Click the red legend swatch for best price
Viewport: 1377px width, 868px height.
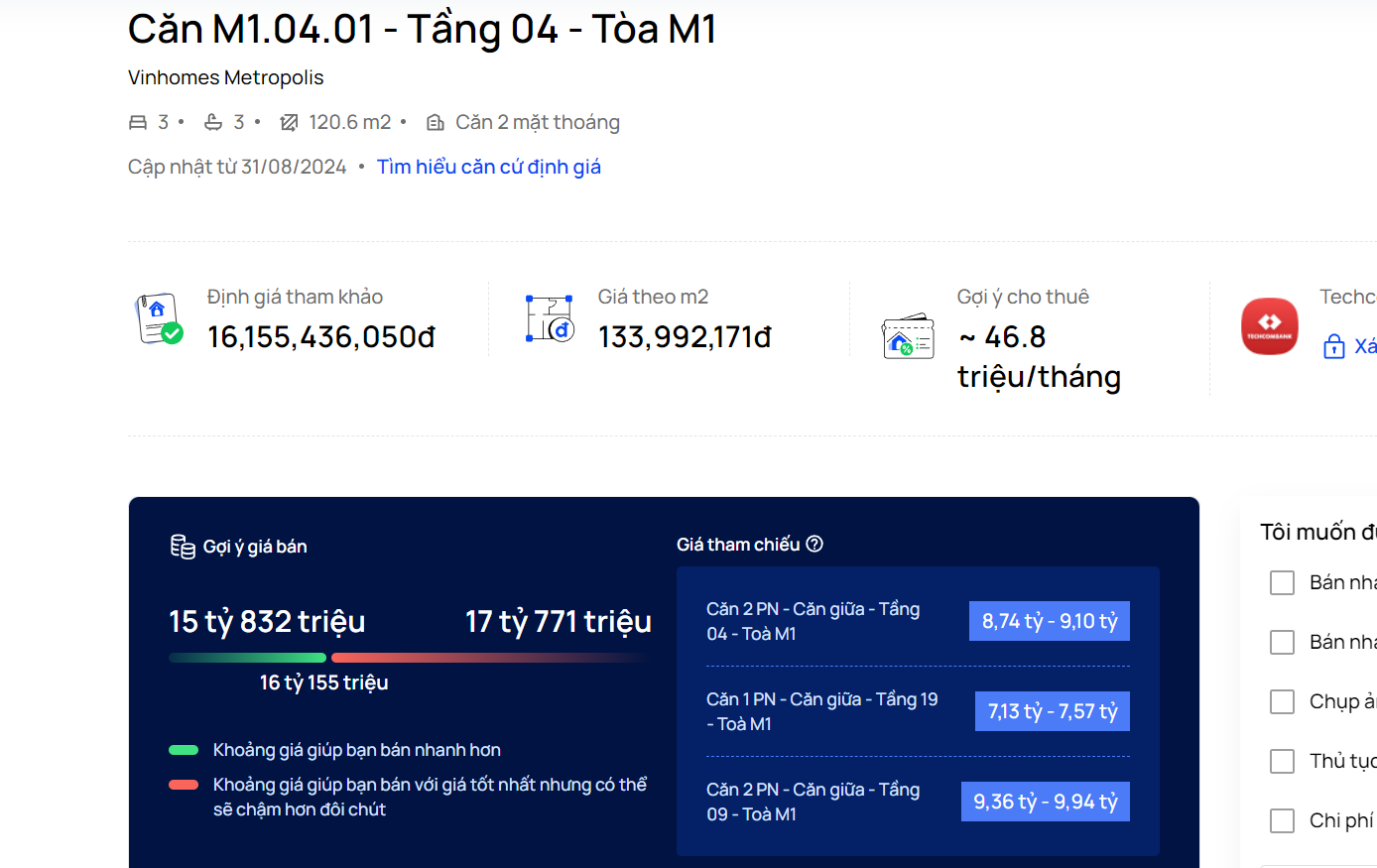pyautogui.click(x=184, y=785)
